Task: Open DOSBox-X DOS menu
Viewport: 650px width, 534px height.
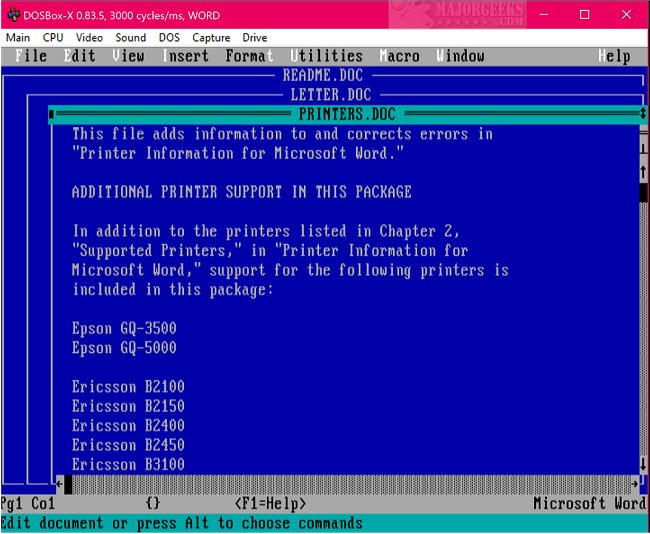Action: click(x=169, y=38)
